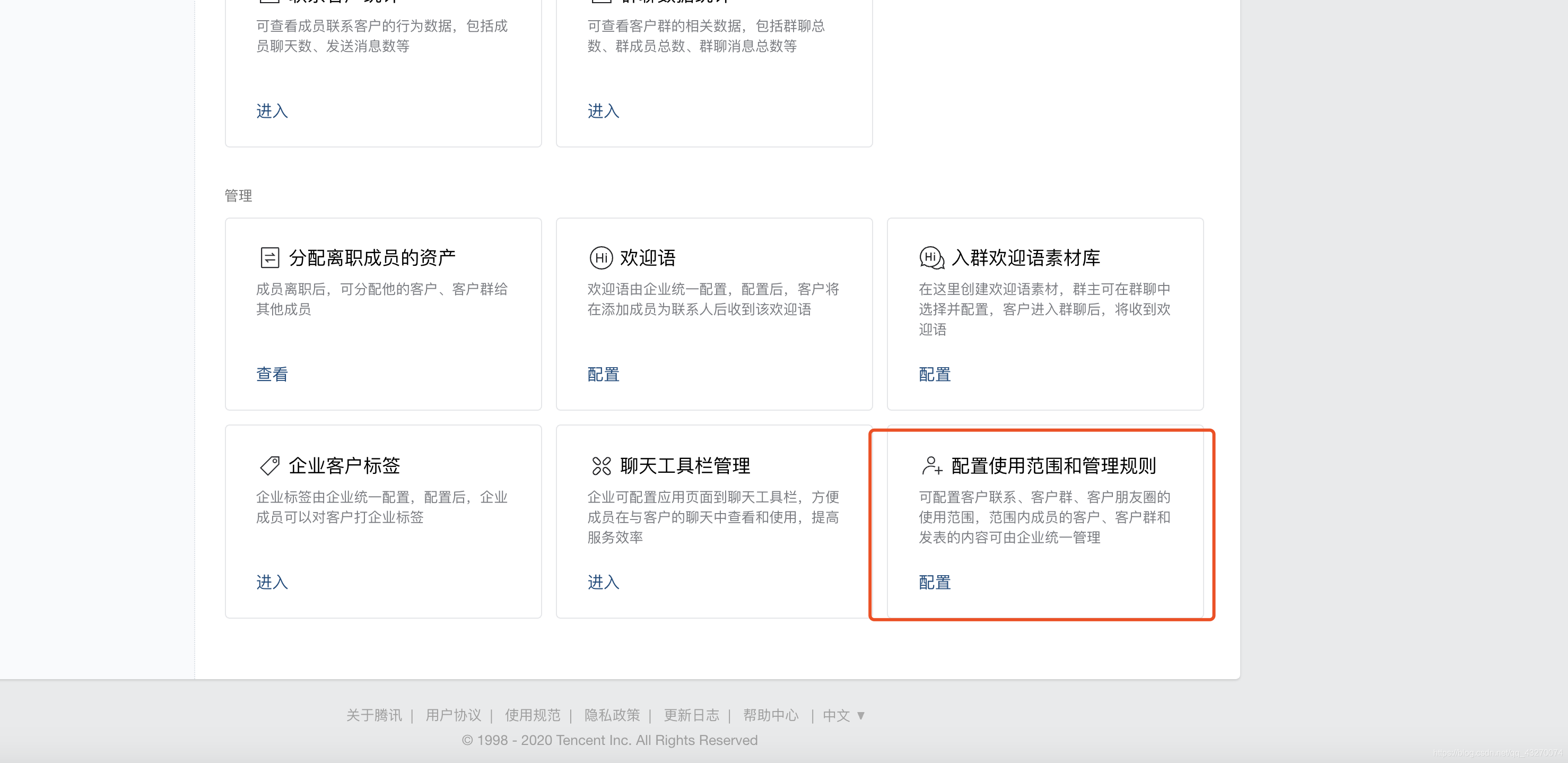Click 进入 under 聊天工具栏管理
The image size is (1568, 763).
[x=603, y=583]
